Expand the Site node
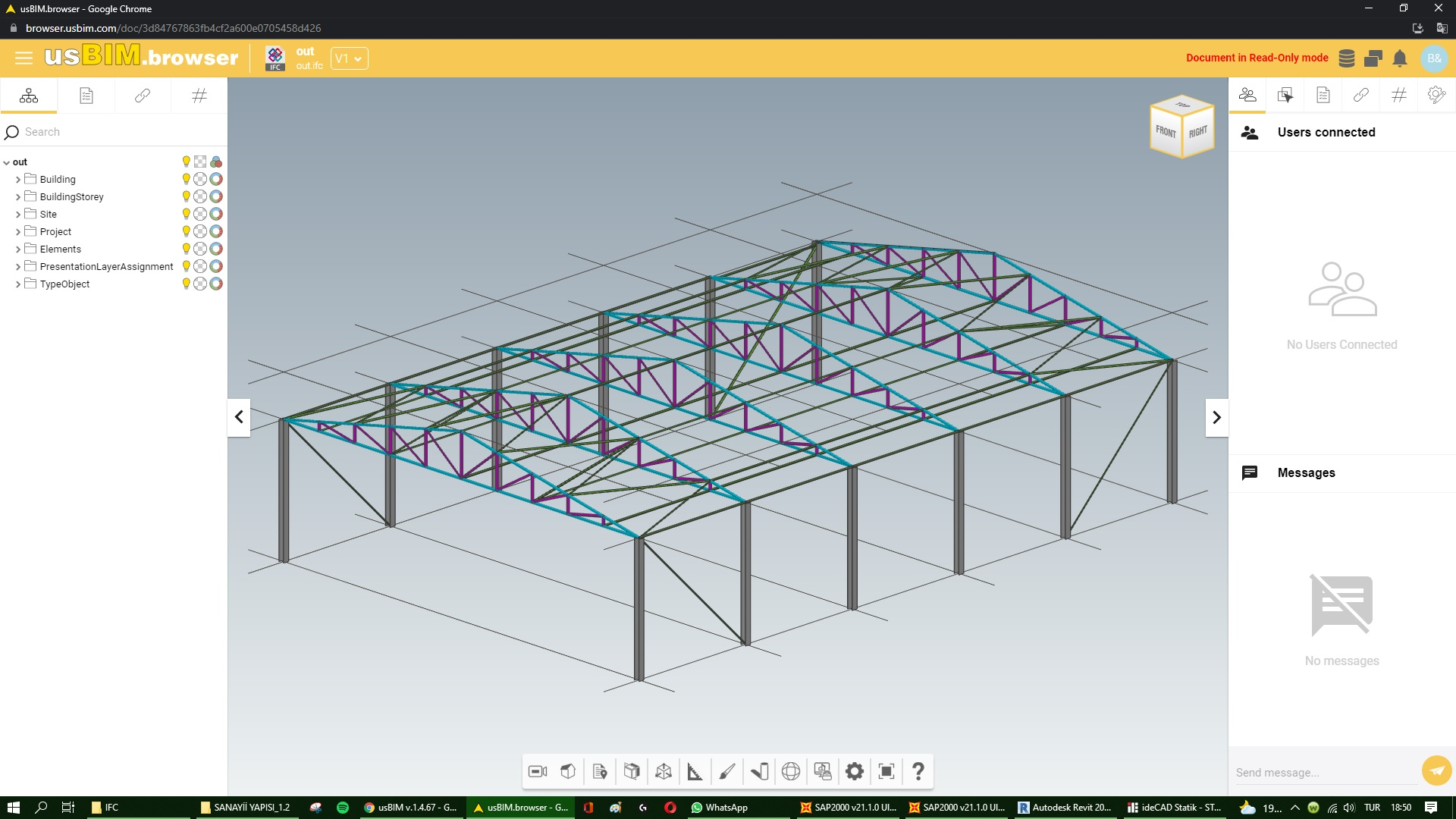This screenshot has height=819, width=1456. (18, 215)
